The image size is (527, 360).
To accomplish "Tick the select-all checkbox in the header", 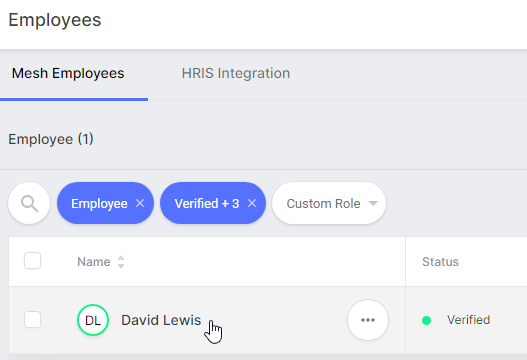I will 33,261.
